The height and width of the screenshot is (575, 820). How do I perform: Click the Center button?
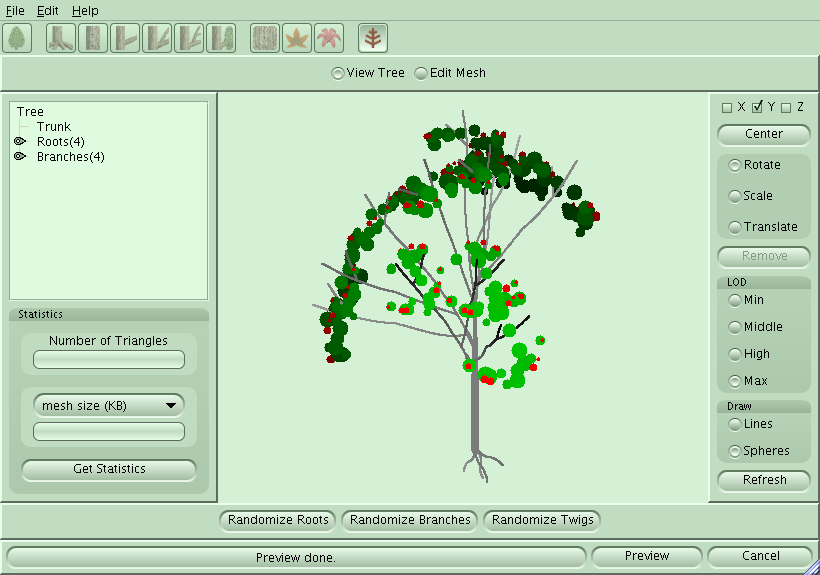point(764,134)
